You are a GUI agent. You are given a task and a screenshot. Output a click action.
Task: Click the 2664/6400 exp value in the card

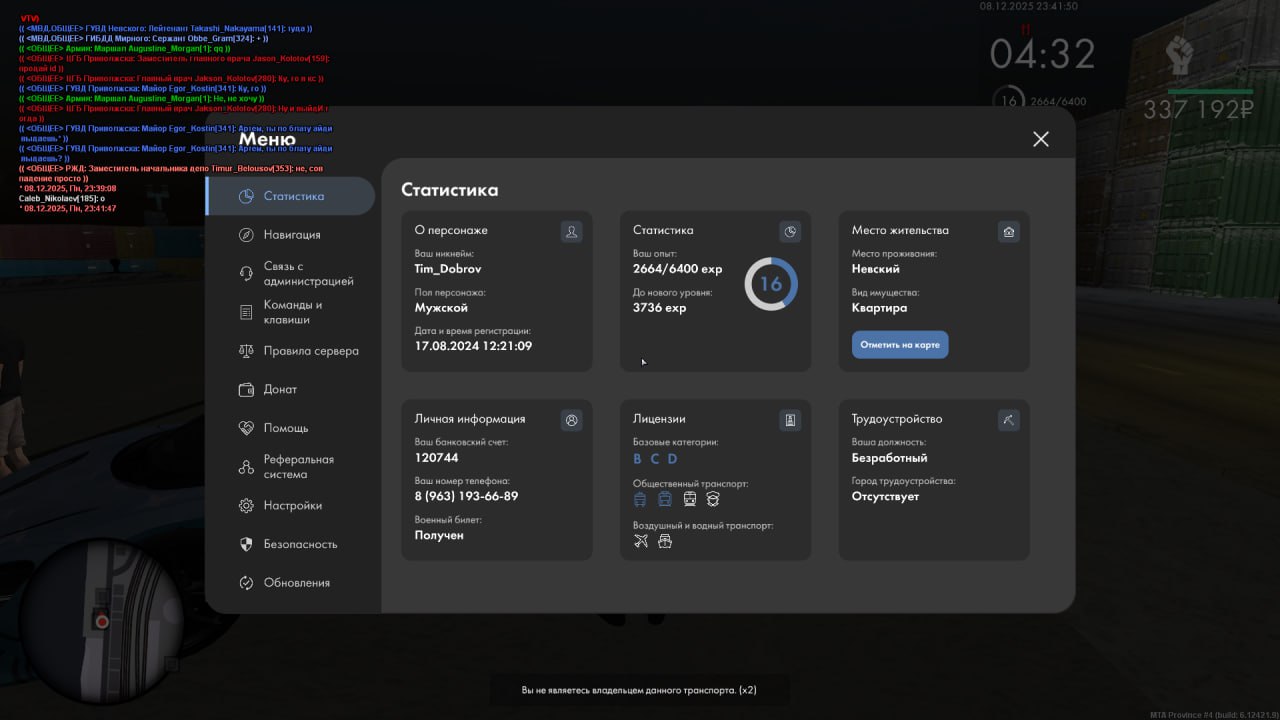point(678,269)
